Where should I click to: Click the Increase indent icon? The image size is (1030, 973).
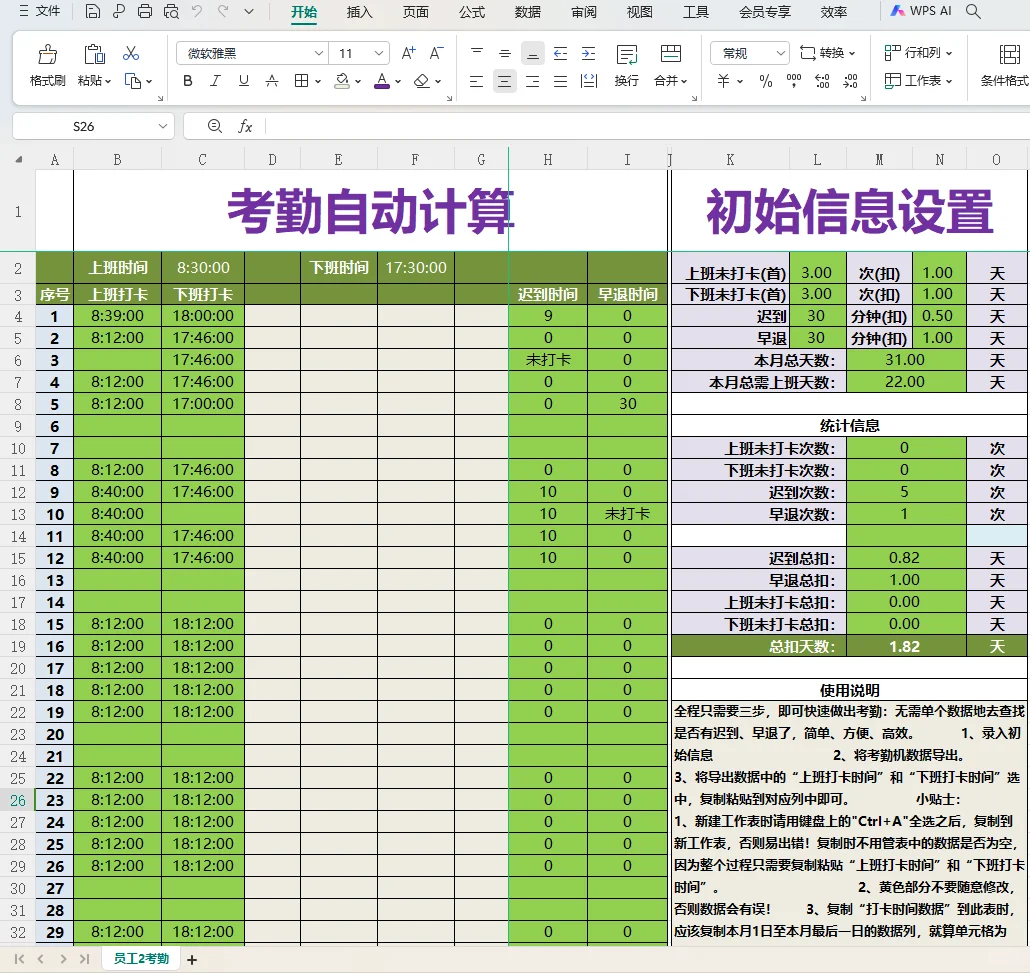589,53
